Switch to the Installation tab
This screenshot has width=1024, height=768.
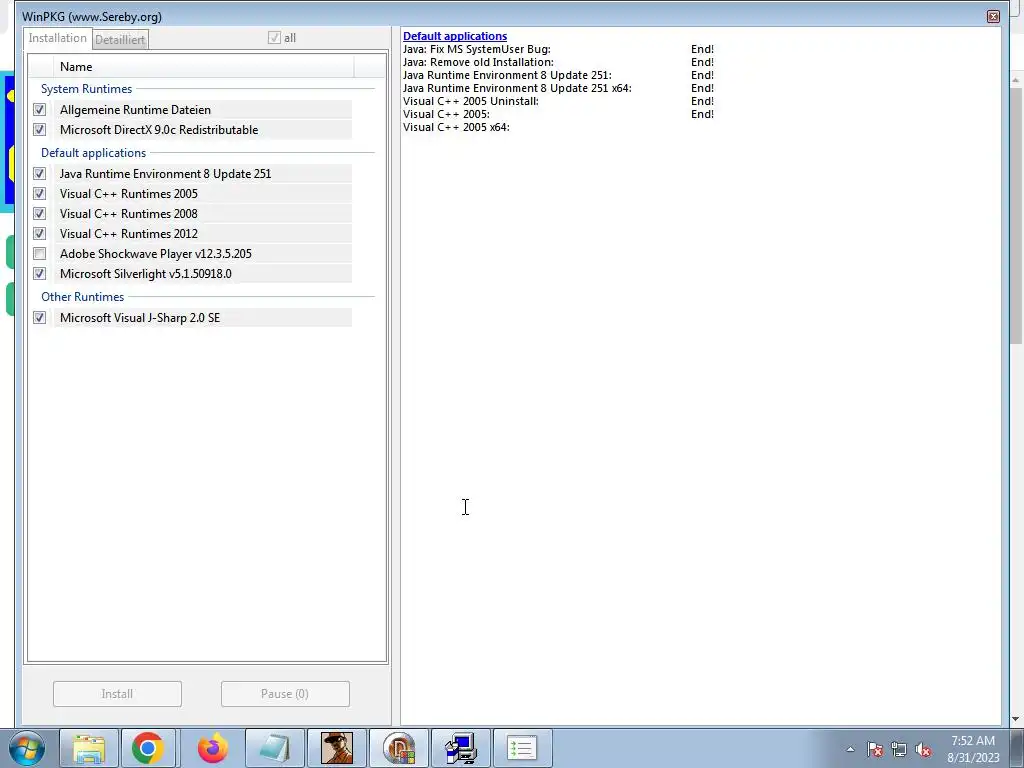57,38
